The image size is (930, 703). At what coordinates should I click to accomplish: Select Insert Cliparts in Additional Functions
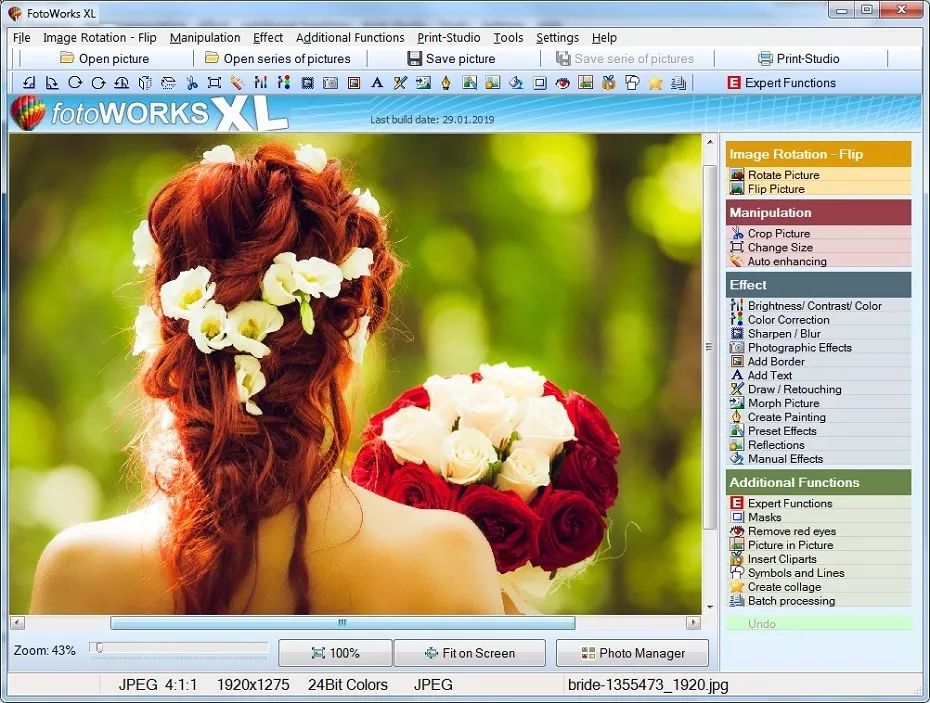(x=782, y=559)
